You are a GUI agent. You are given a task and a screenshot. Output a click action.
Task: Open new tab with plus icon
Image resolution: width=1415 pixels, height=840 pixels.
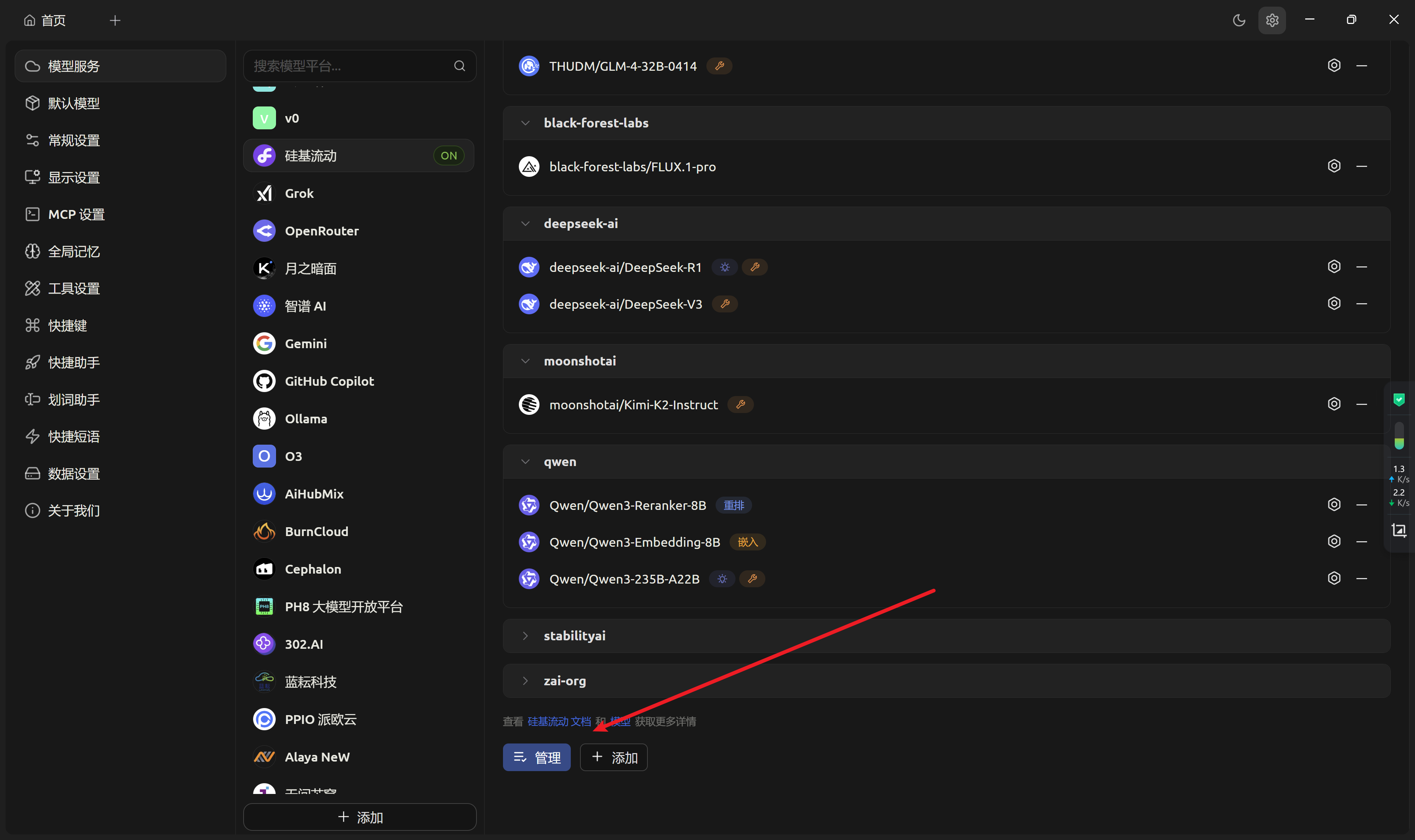pyautogui.click(x=115, y=20)
